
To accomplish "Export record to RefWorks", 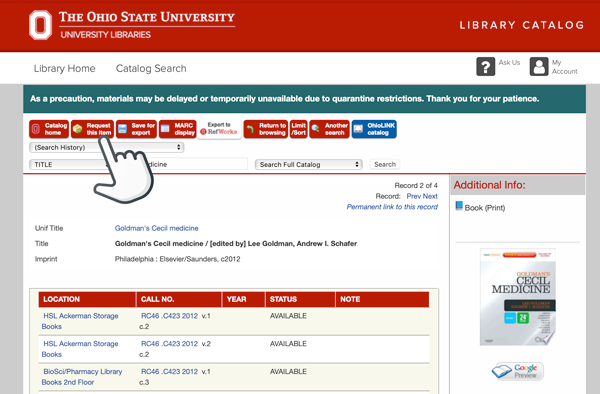I will coord(219,129).
